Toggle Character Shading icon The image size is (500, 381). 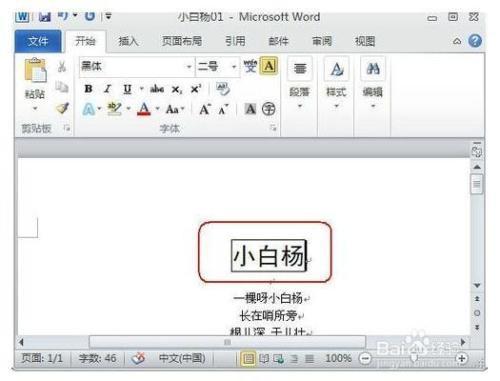coord(250,109)
